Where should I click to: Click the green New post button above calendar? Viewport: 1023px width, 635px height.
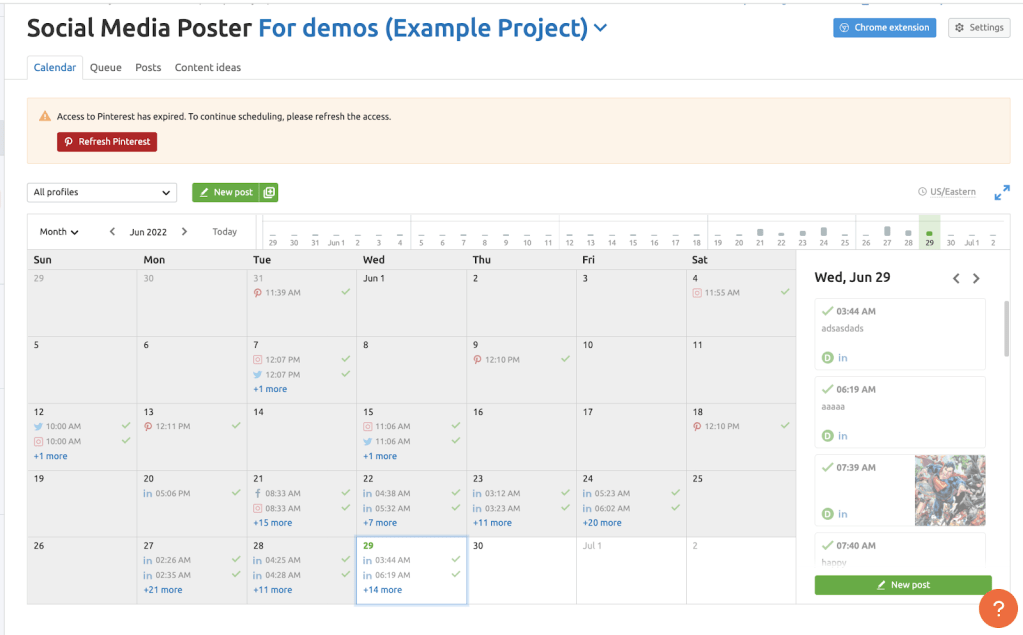(x=226, y=192)
